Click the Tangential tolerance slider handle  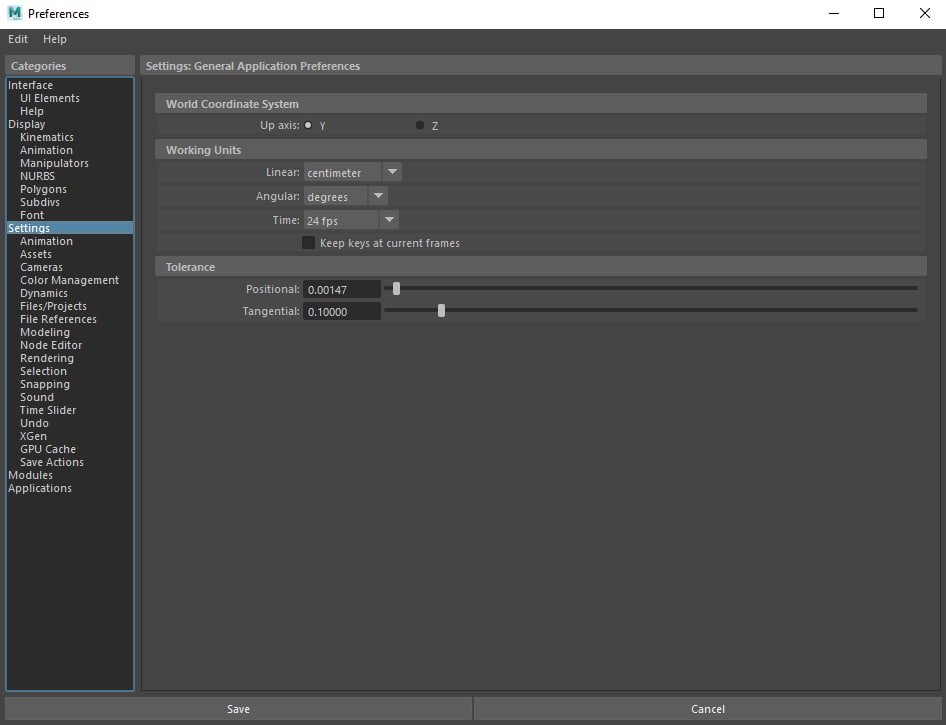point(441,311)
